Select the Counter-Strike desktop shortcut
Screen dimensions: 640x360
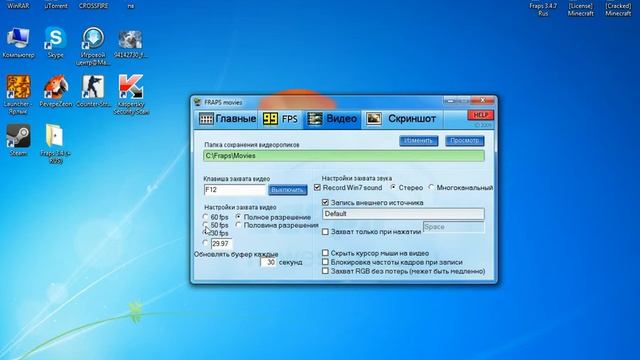[x=93, y=91]
